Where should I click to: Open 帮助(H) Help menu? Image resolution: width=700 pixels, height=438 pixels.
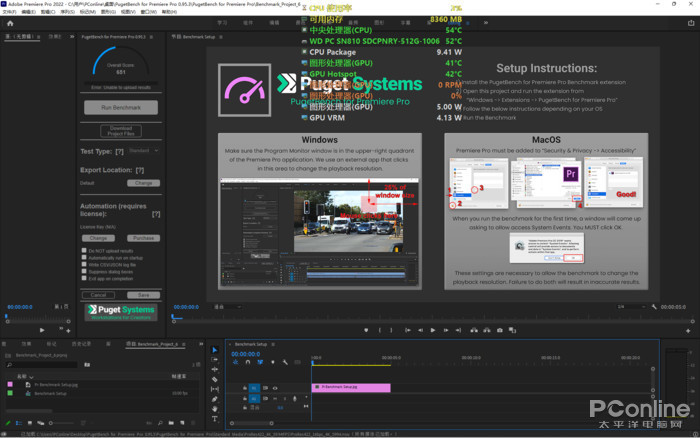click(x=169, y=12)
